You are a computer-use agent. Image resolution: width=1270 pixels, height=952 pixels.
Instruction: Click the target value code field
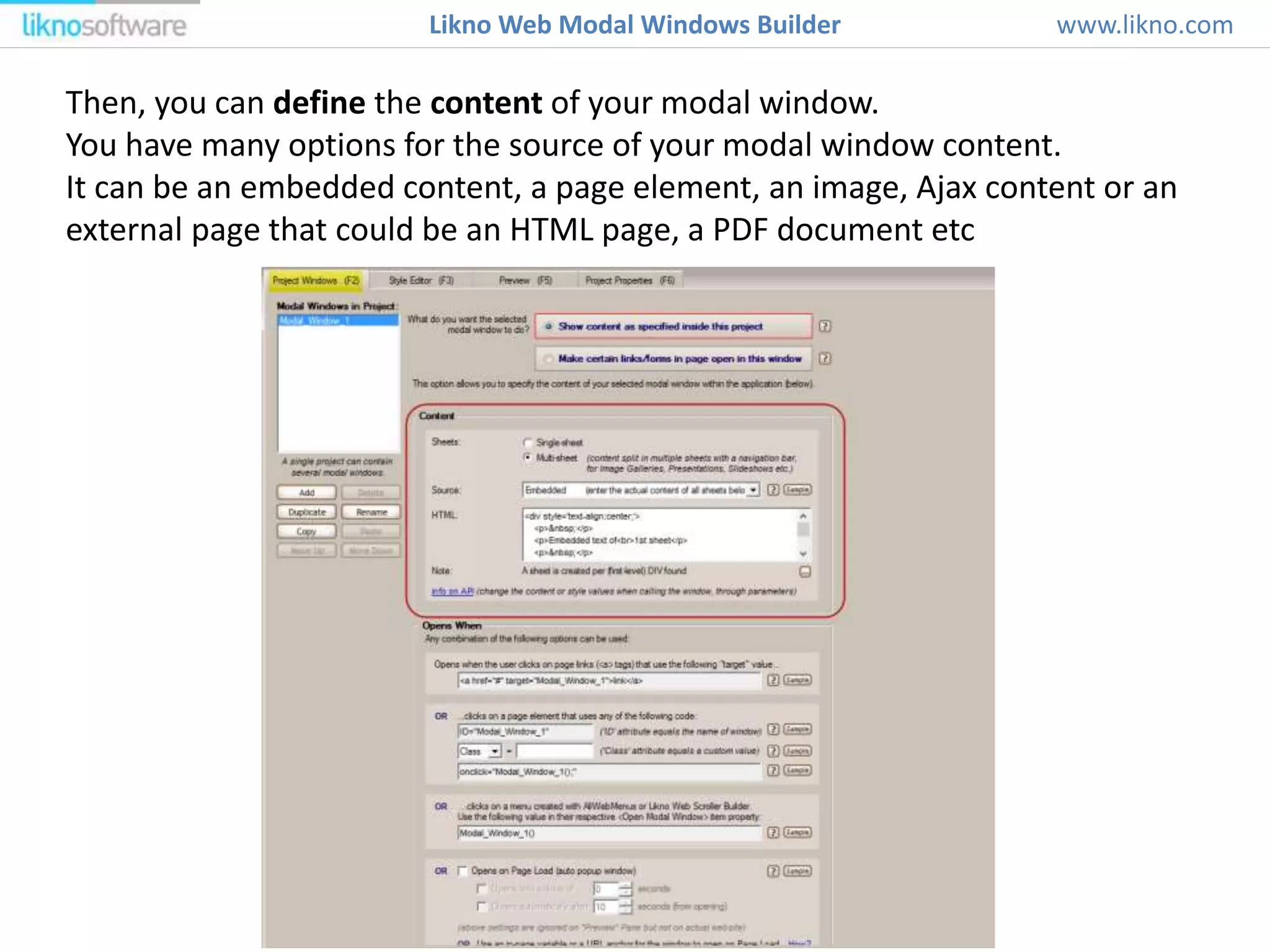click(609, 681)
